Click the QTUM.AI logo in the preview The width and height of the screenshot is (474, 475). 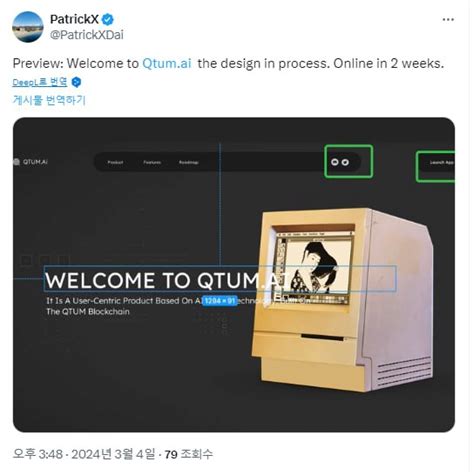pos(31,162)
